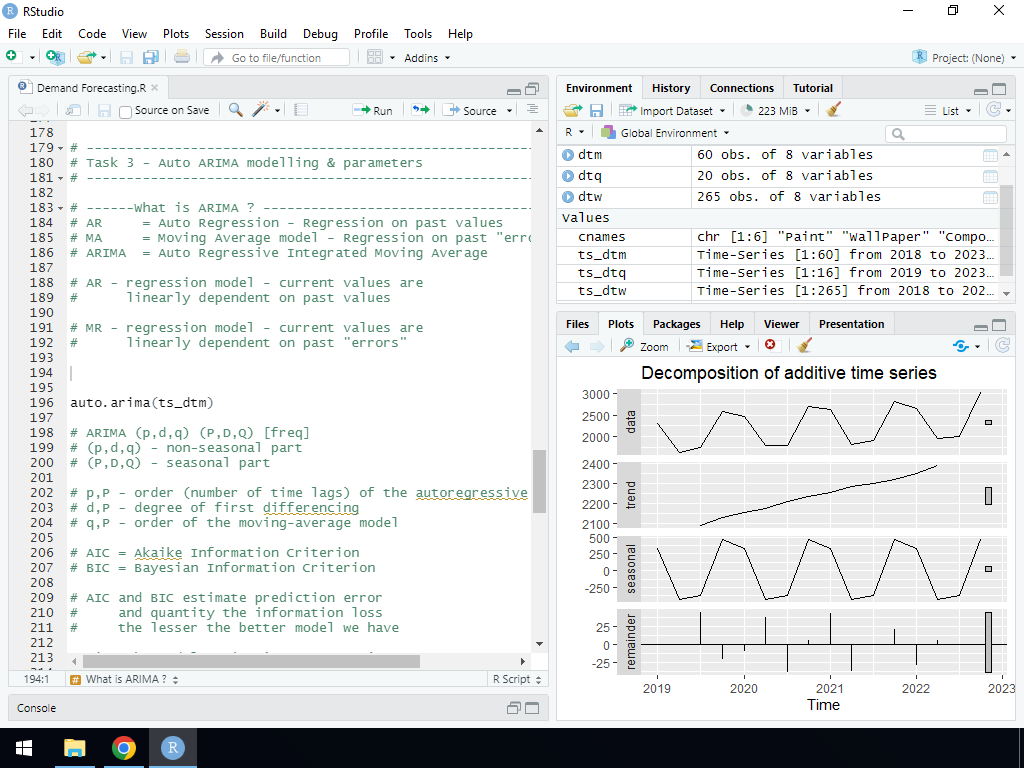The image size is (1024, 768).
Task: Click the editor vertical scrollbar thumb
Action: 539,480
